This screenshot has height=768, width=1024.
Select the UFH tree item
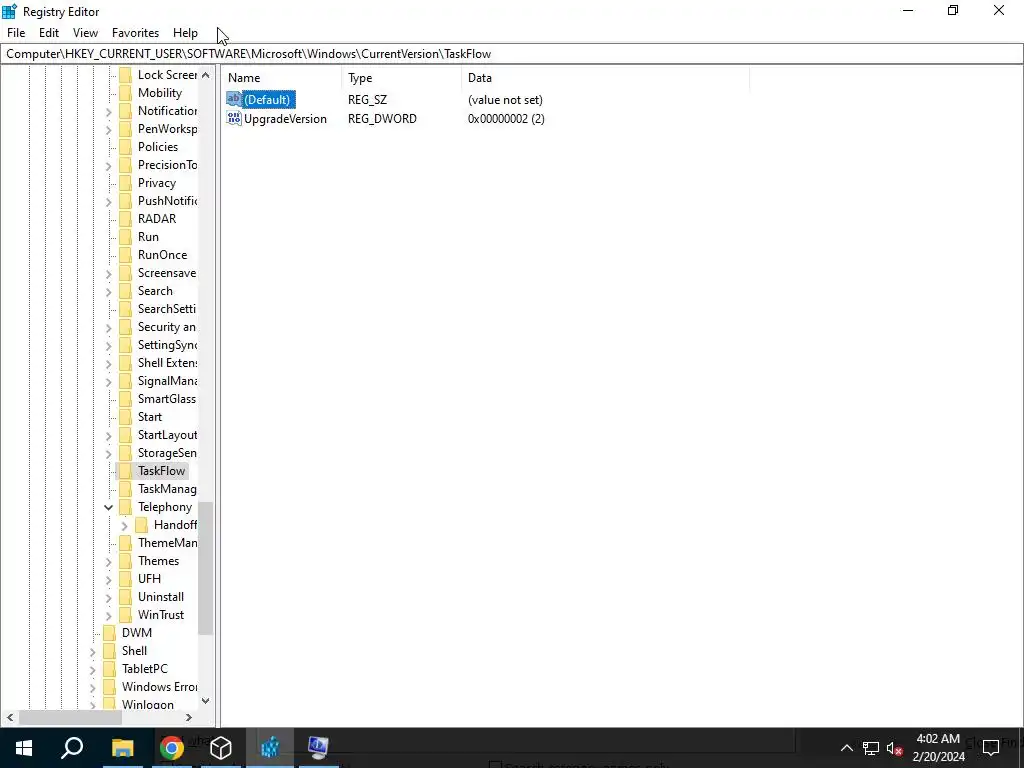(149, 579)
